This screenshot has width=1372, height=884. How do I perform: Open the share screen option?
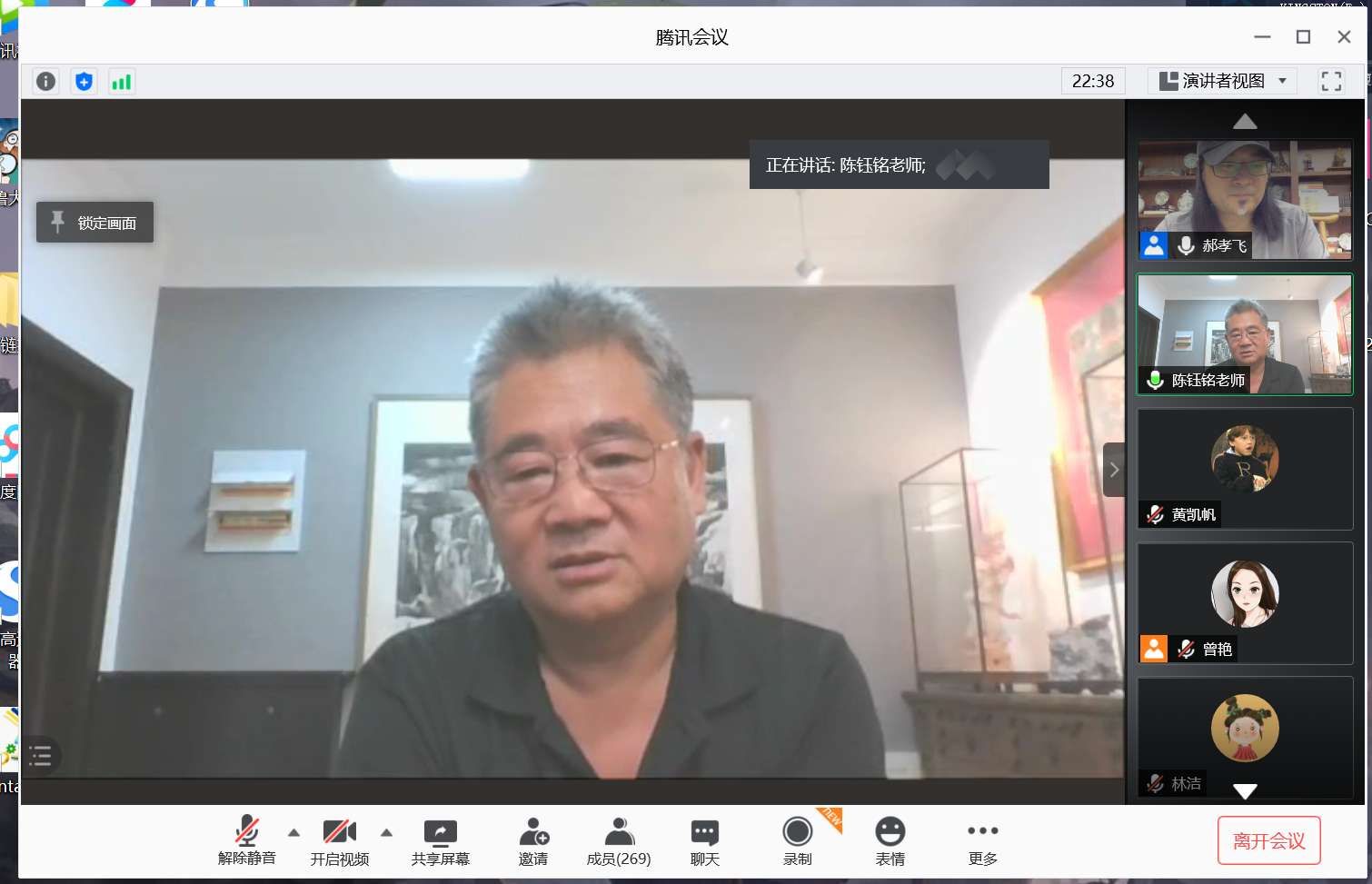pos(440,841)
